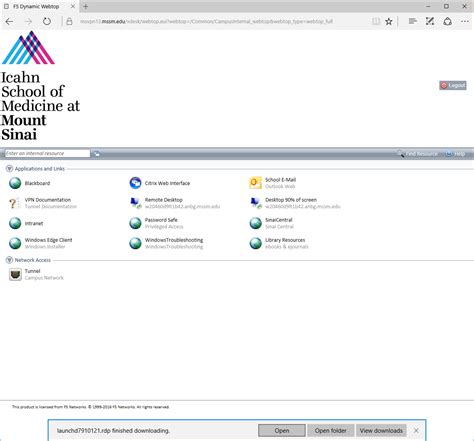Launch Desktop 90% of screen icon
The image size is (474, 441).
click(256, 203)
